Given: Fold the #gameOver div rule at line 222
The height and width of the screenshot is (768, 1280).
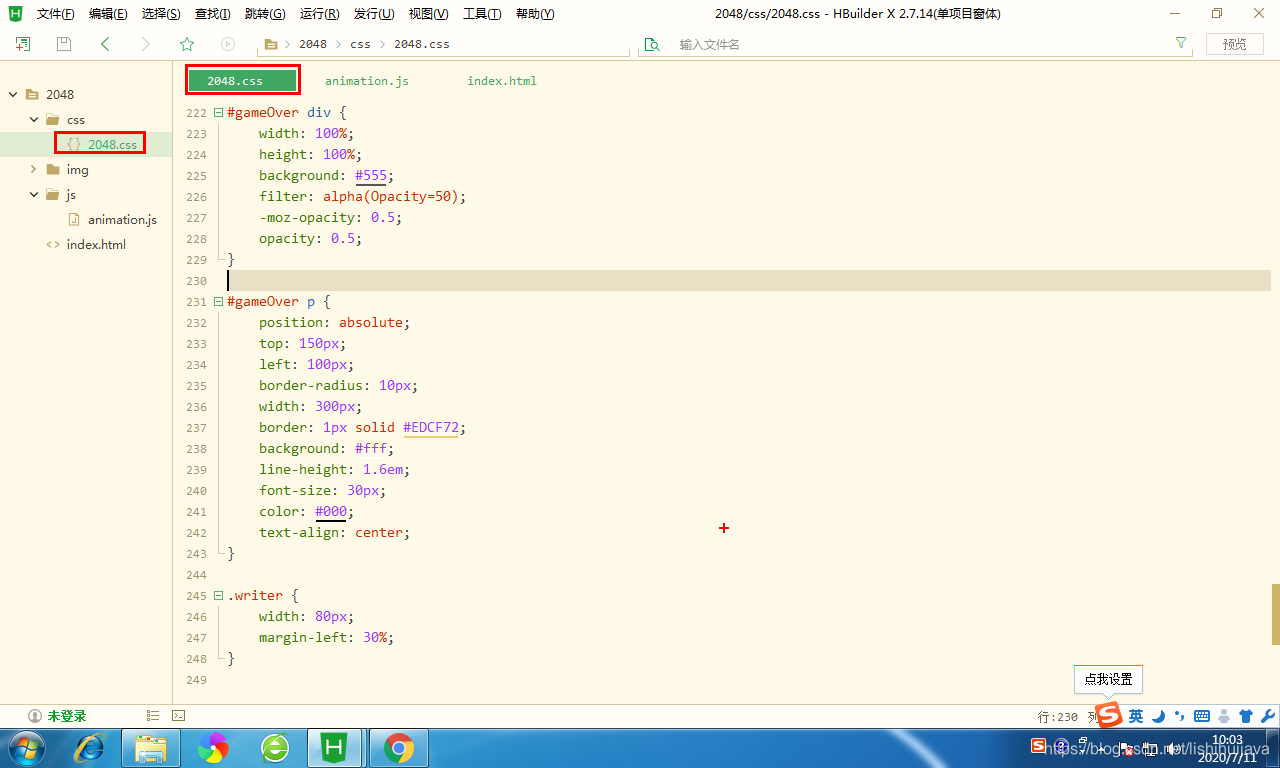Looking at the screenshot, I should click(x=218, y=112).
